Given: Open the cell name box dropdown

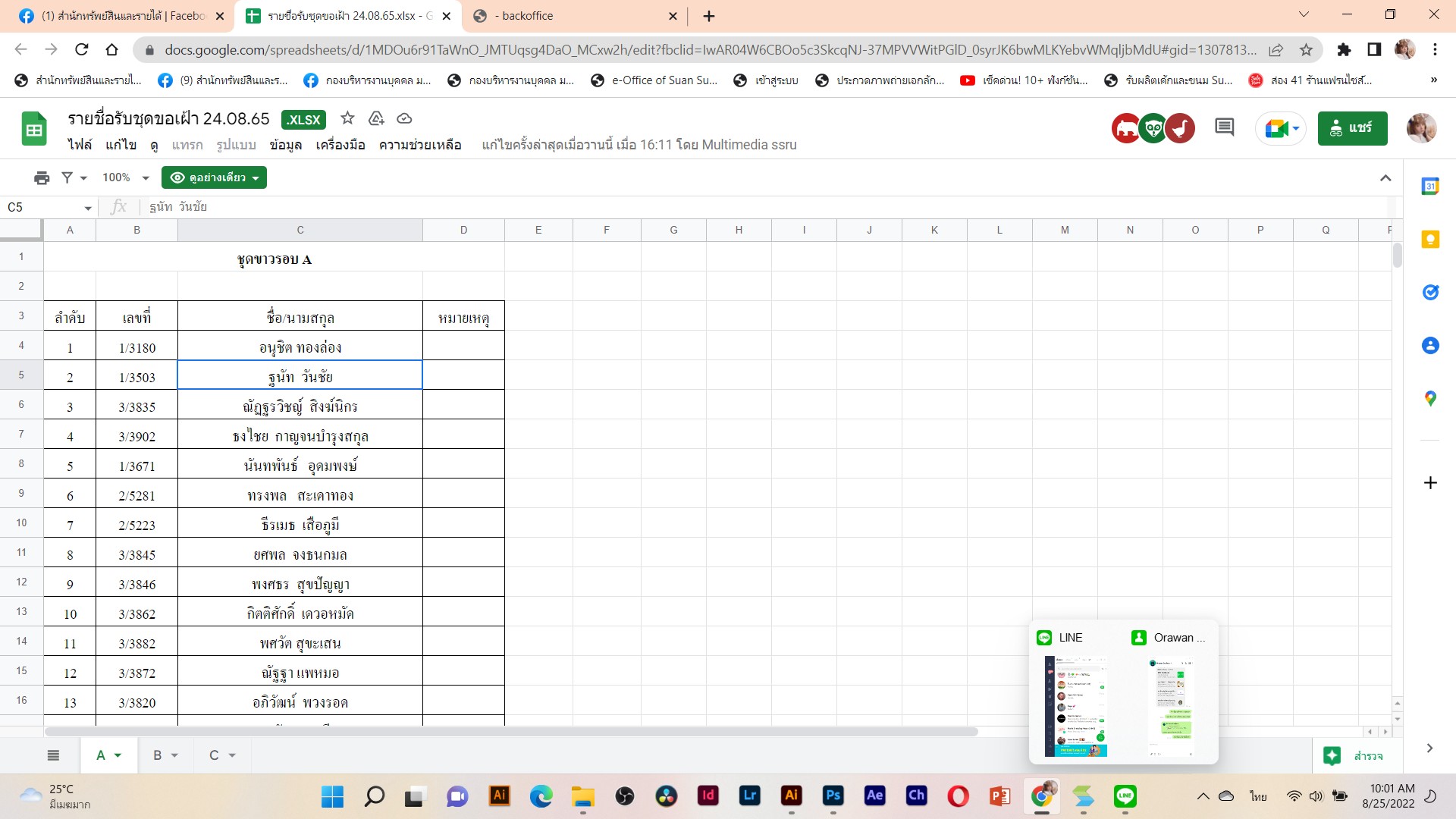Looking at the screenshot, I should click(x=88, y=208).
